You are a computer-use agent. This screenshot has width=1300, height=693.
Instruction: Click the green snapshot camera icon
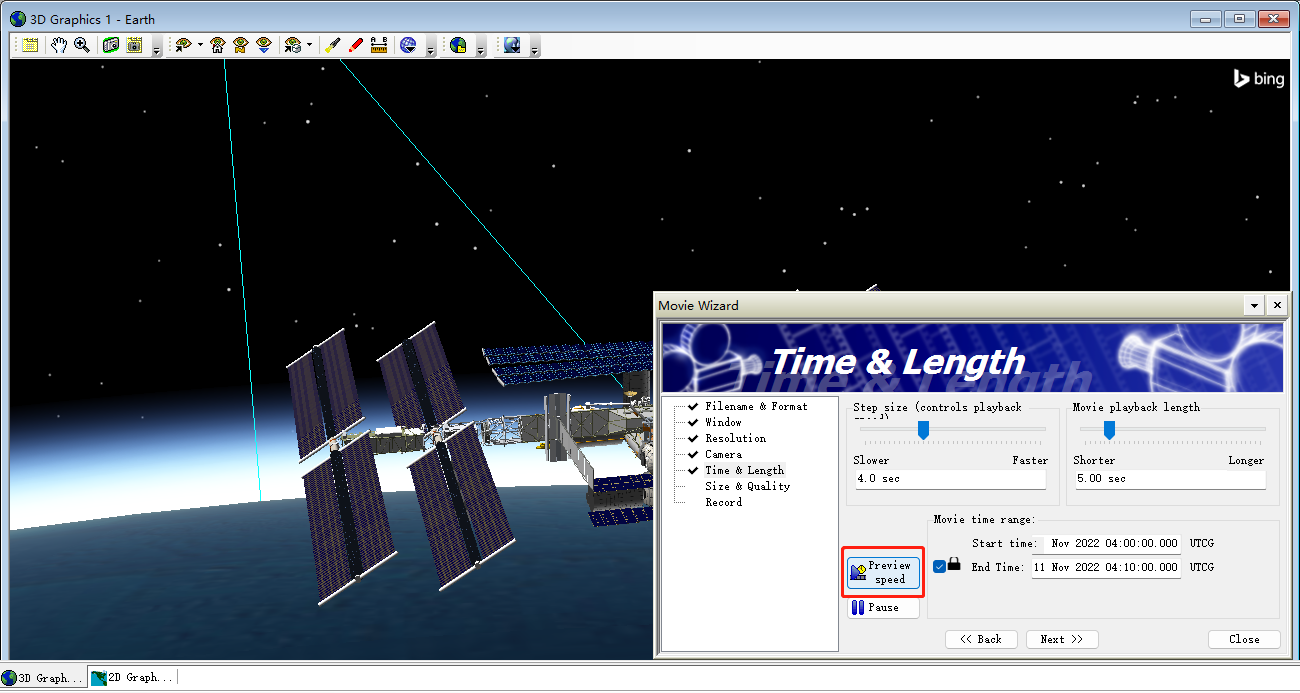111,45
